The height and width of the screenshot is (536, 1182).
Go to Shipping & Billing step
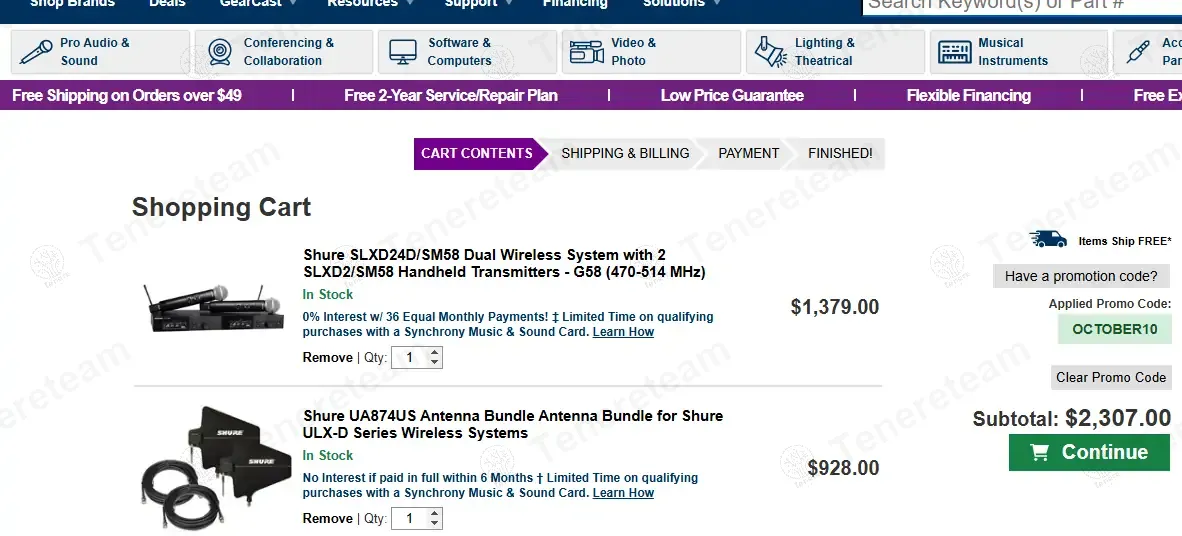pyautogui.click(x=625, y=153)
